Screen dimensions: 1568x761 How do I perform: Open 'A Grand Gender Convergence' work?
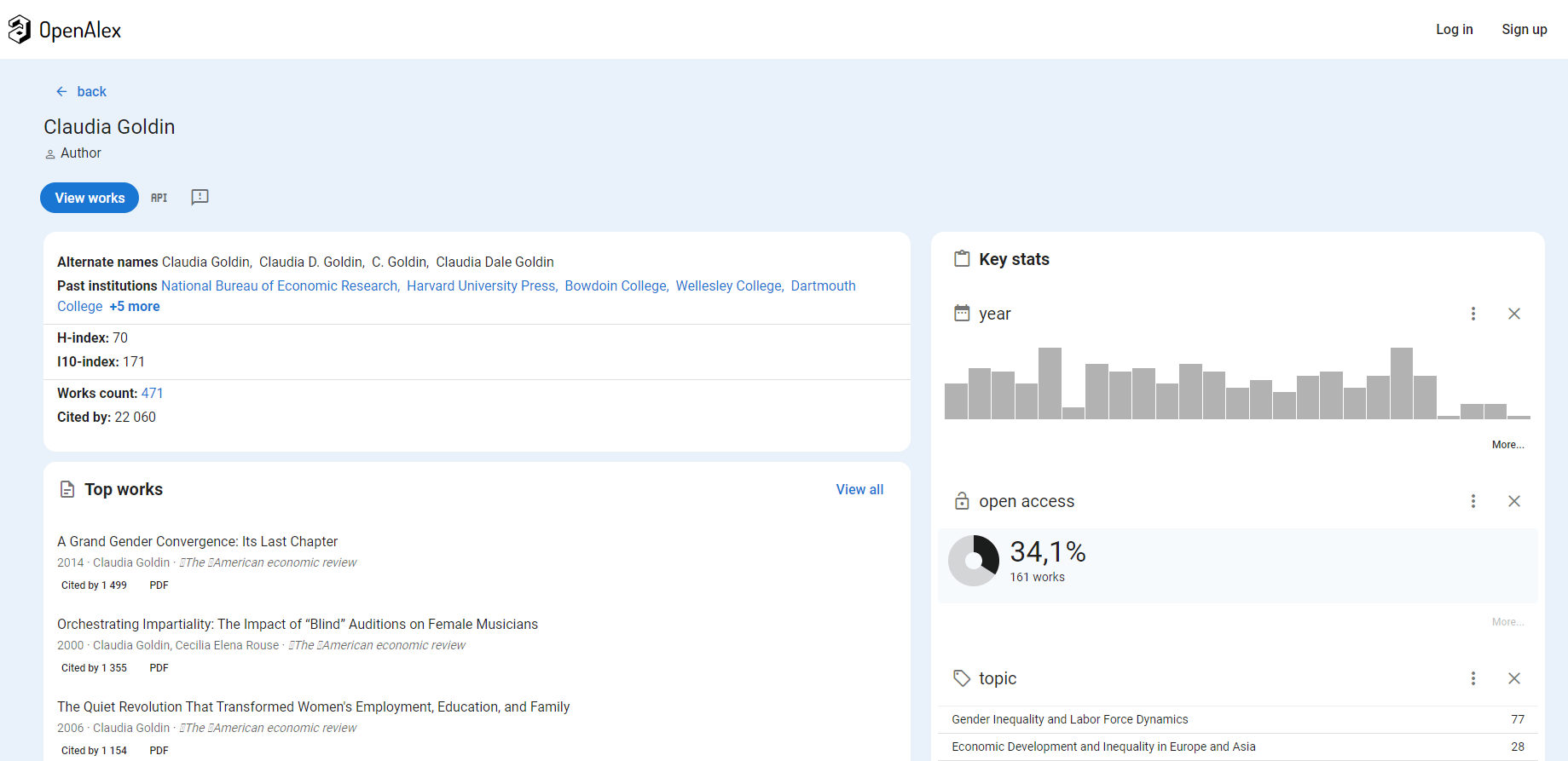point(197,541)
